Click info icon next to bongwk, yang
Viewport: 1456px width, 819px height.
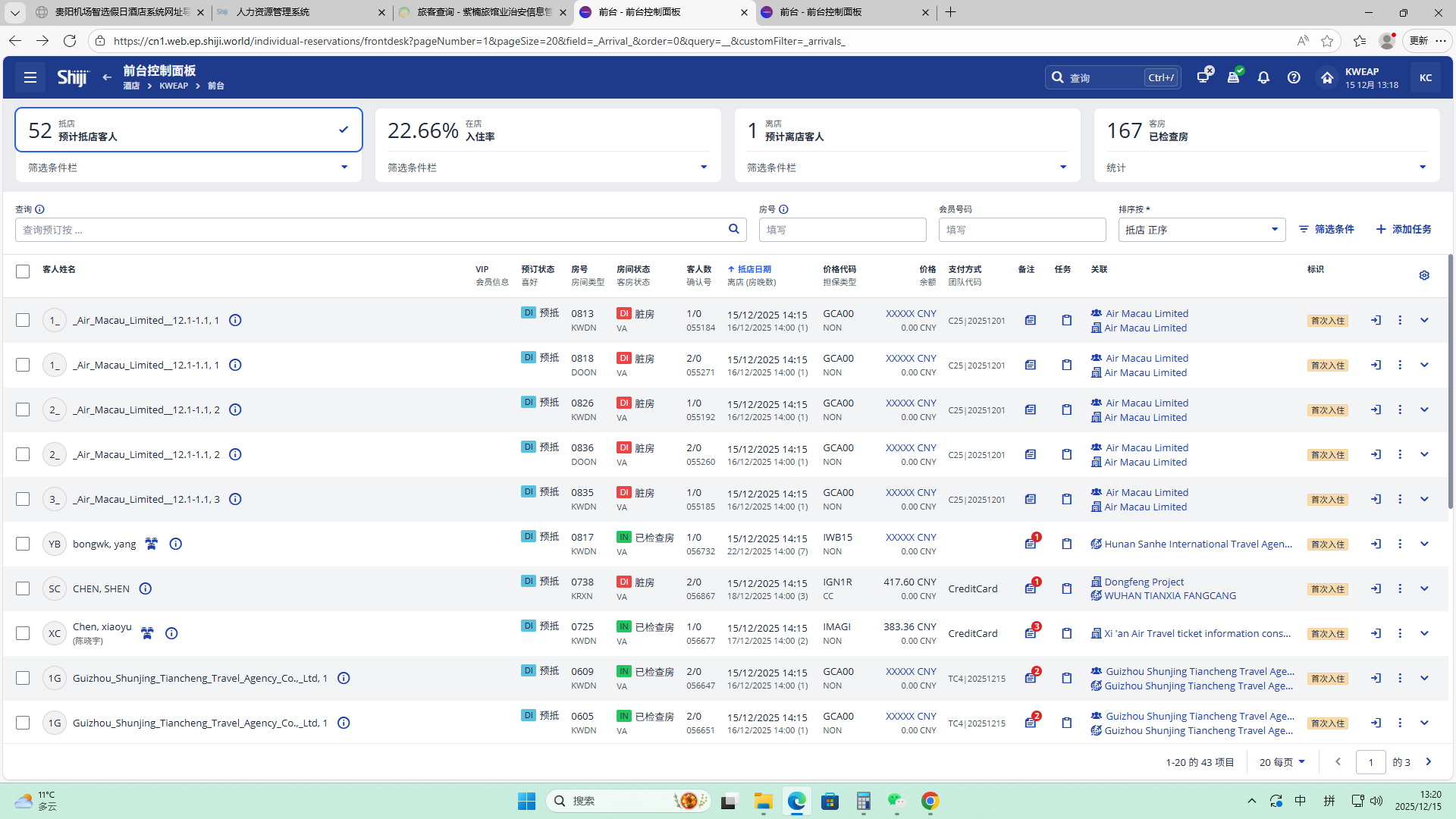[176, 544]
